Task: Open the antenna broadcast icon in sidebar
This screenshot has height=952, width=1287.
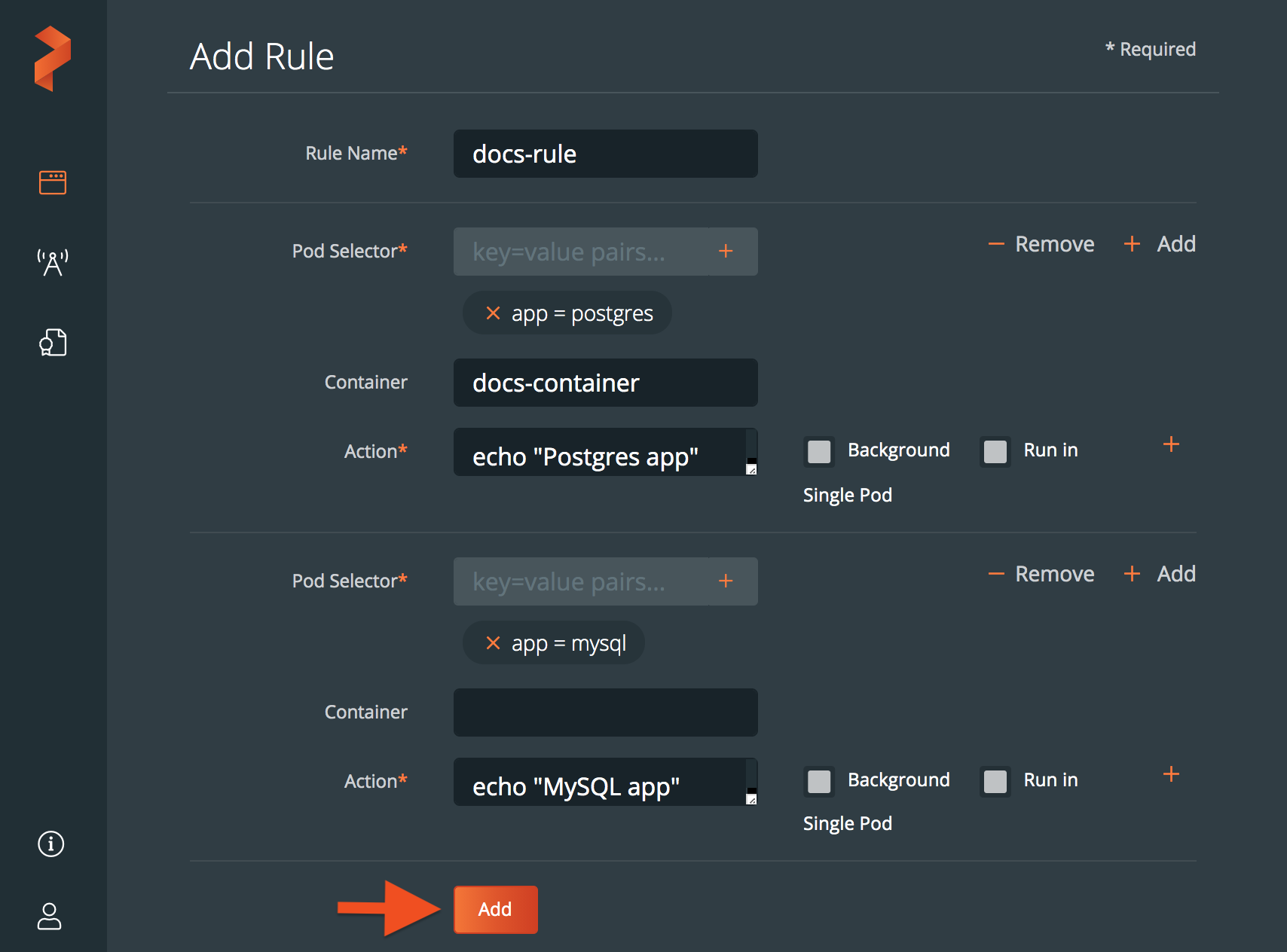Action: click(x=53, y=262)
